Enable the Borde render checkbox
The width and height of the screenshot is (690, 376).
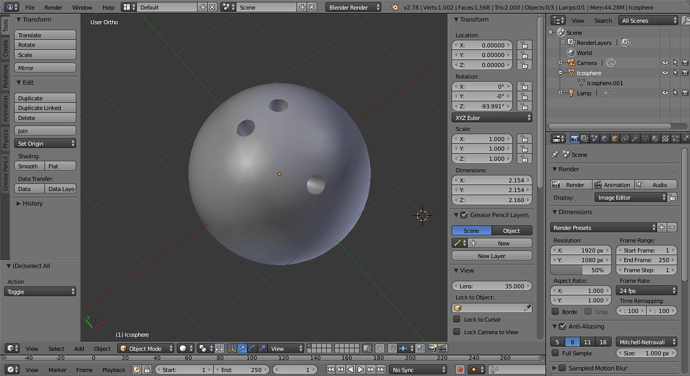tap(556, 311)
